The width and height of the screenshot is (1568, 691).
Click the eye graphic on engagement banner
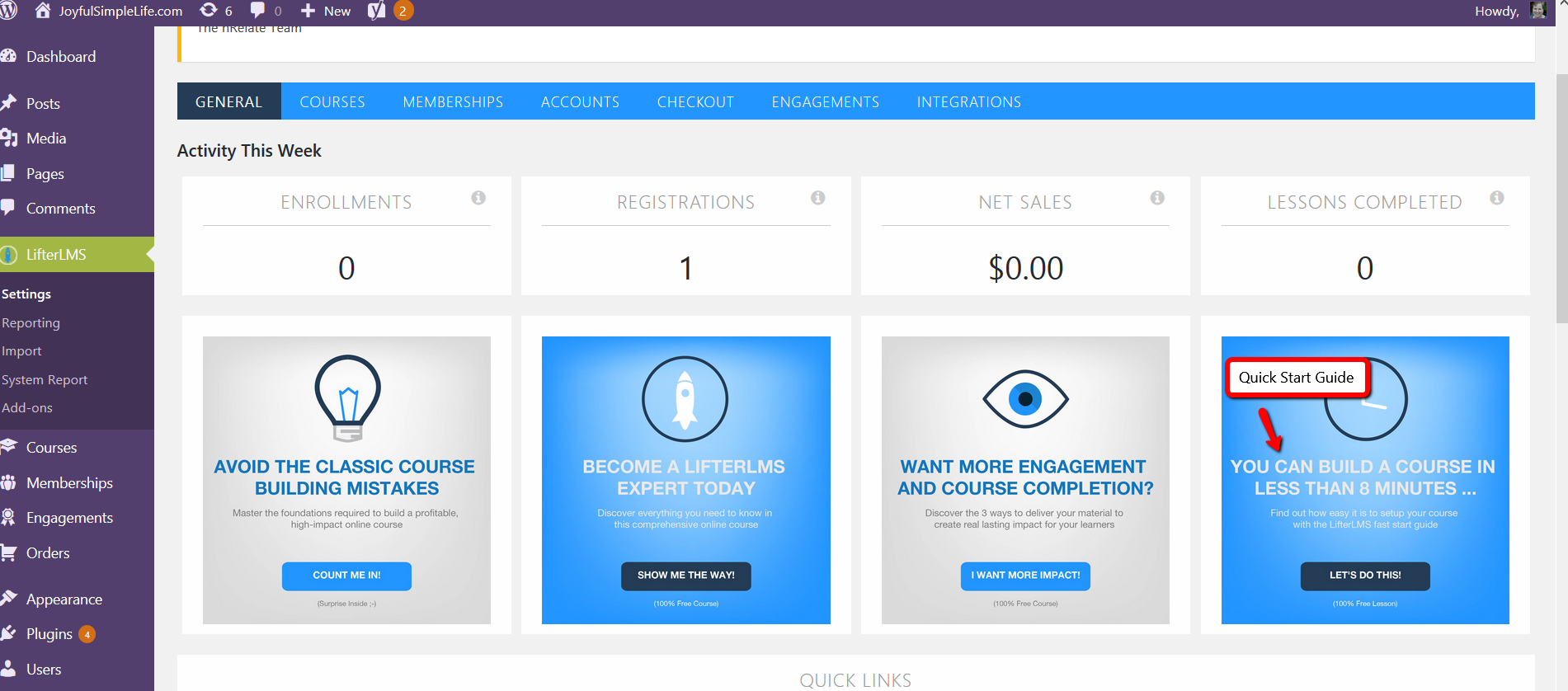(1025, 399)
